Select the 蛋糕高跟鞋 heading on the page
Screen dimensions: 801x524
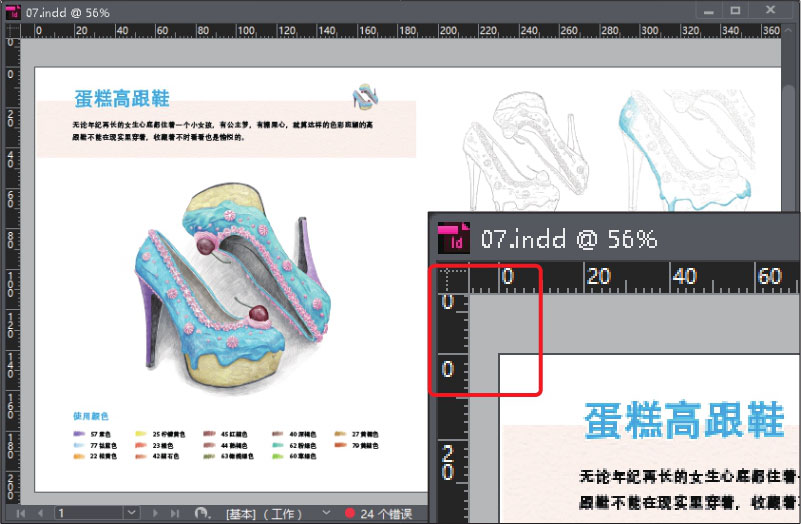click(122, 99)
